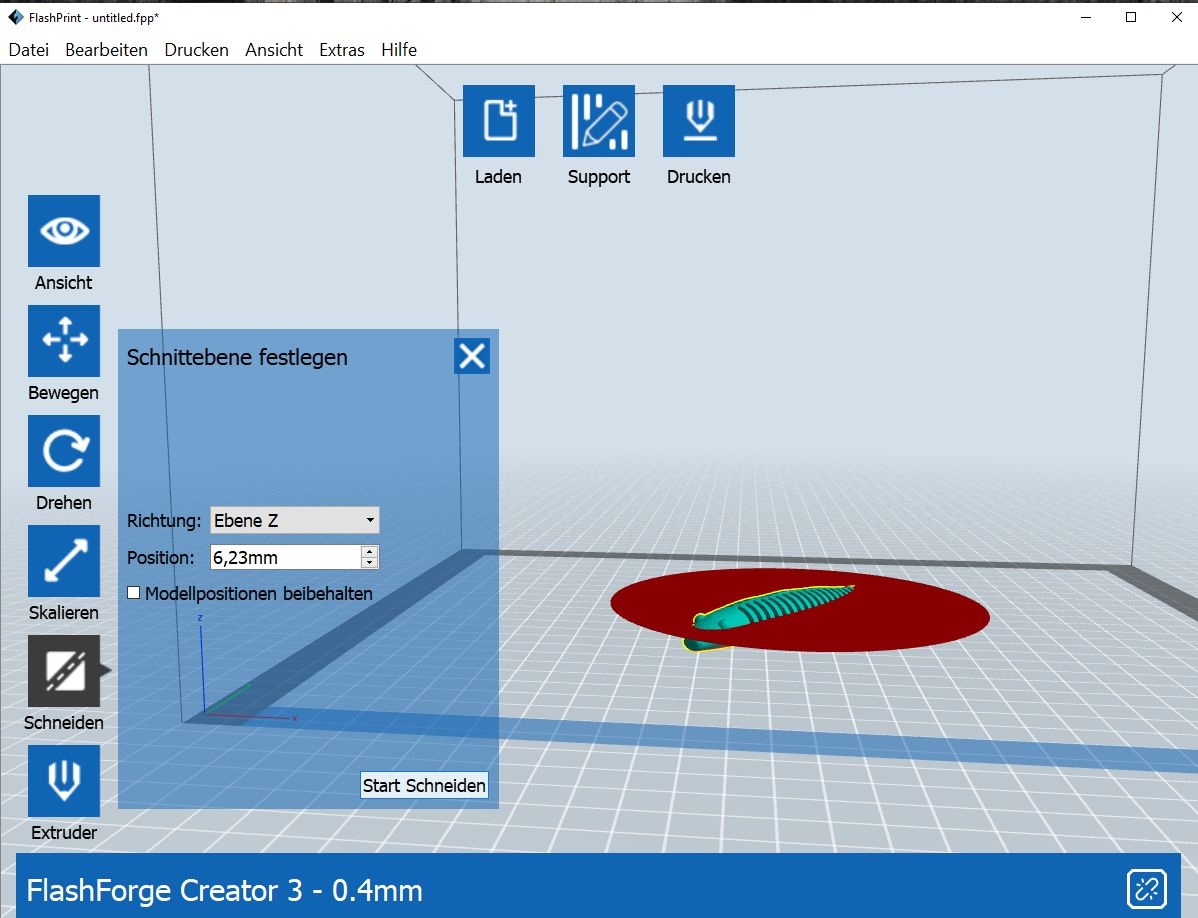1198x918 pixels.
Task: Close the Schnittebene festlegen panel
Action: pos(472,356)
